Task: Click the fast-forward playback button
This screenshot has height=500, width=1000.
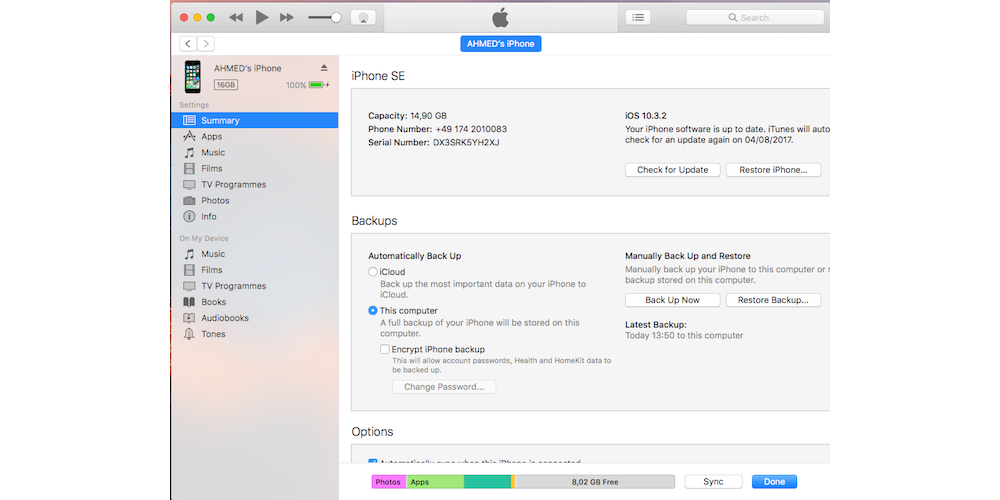Action: (287, 18)
